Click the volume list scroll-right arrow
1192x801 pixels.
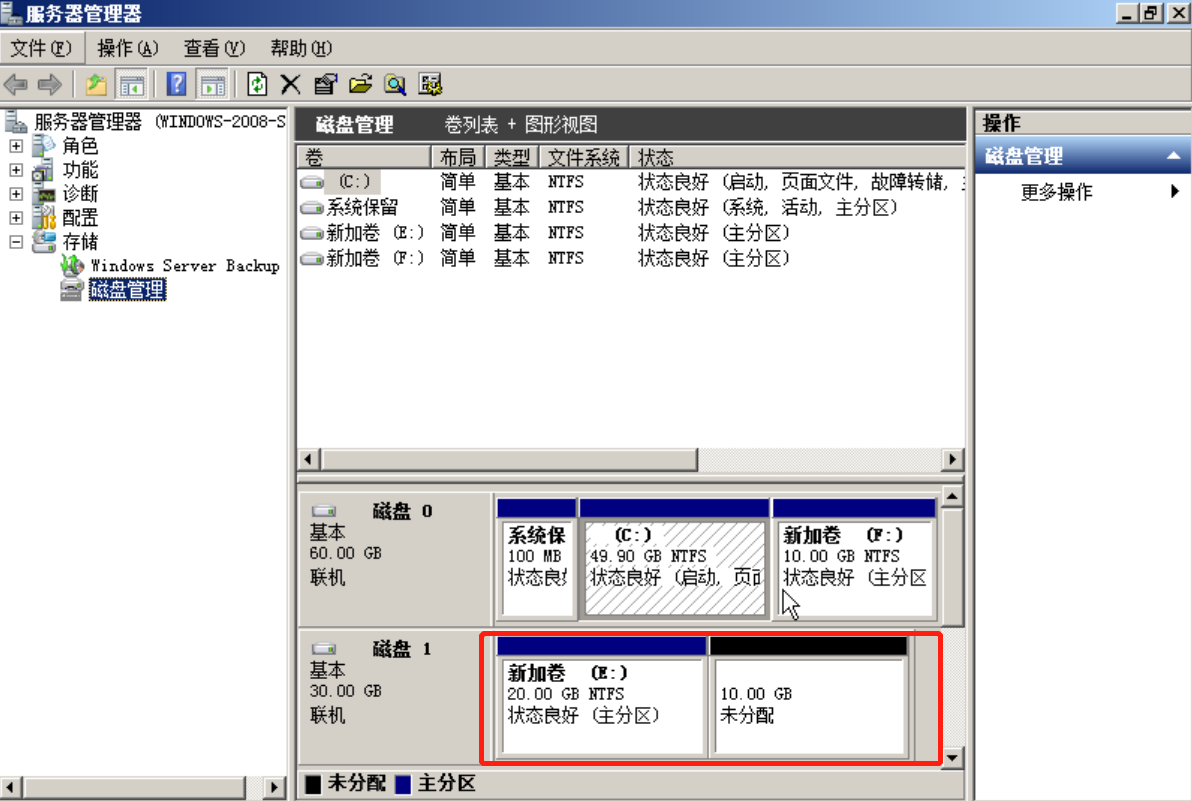coord(953,459)
